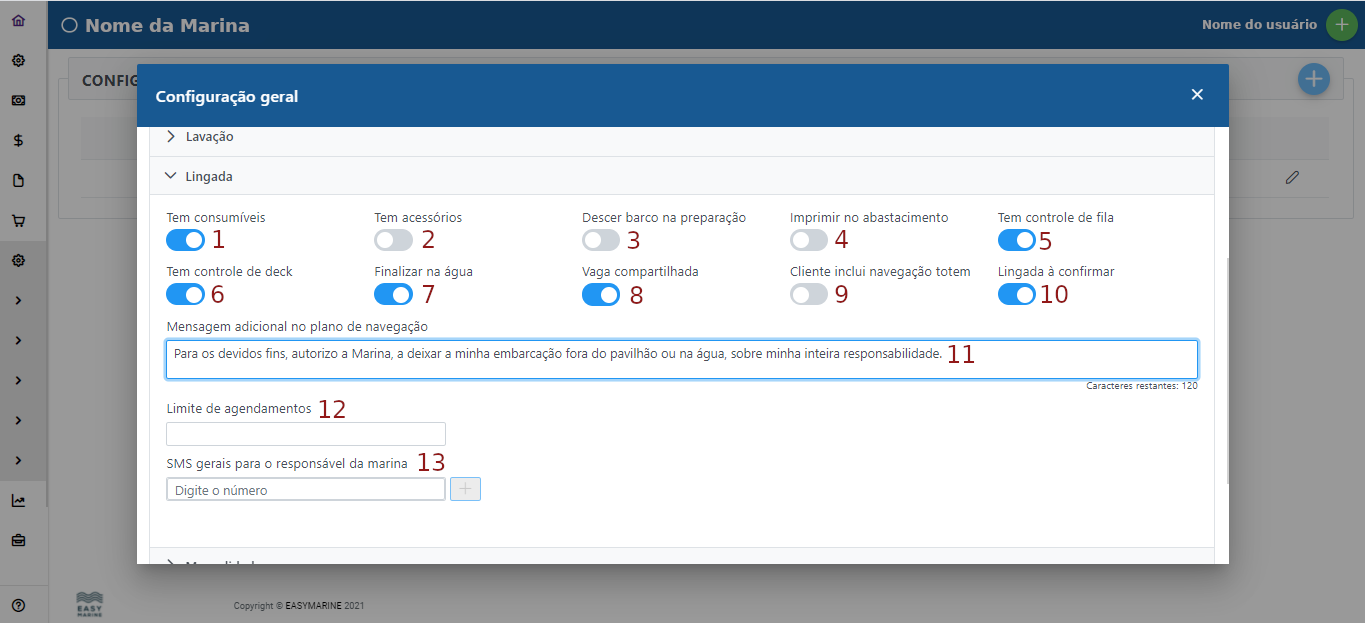Image resolution: width=1365 pixels, height=623 pixels.
Task: Open the Home icon in the sidebar
Action: coord(17,18)
